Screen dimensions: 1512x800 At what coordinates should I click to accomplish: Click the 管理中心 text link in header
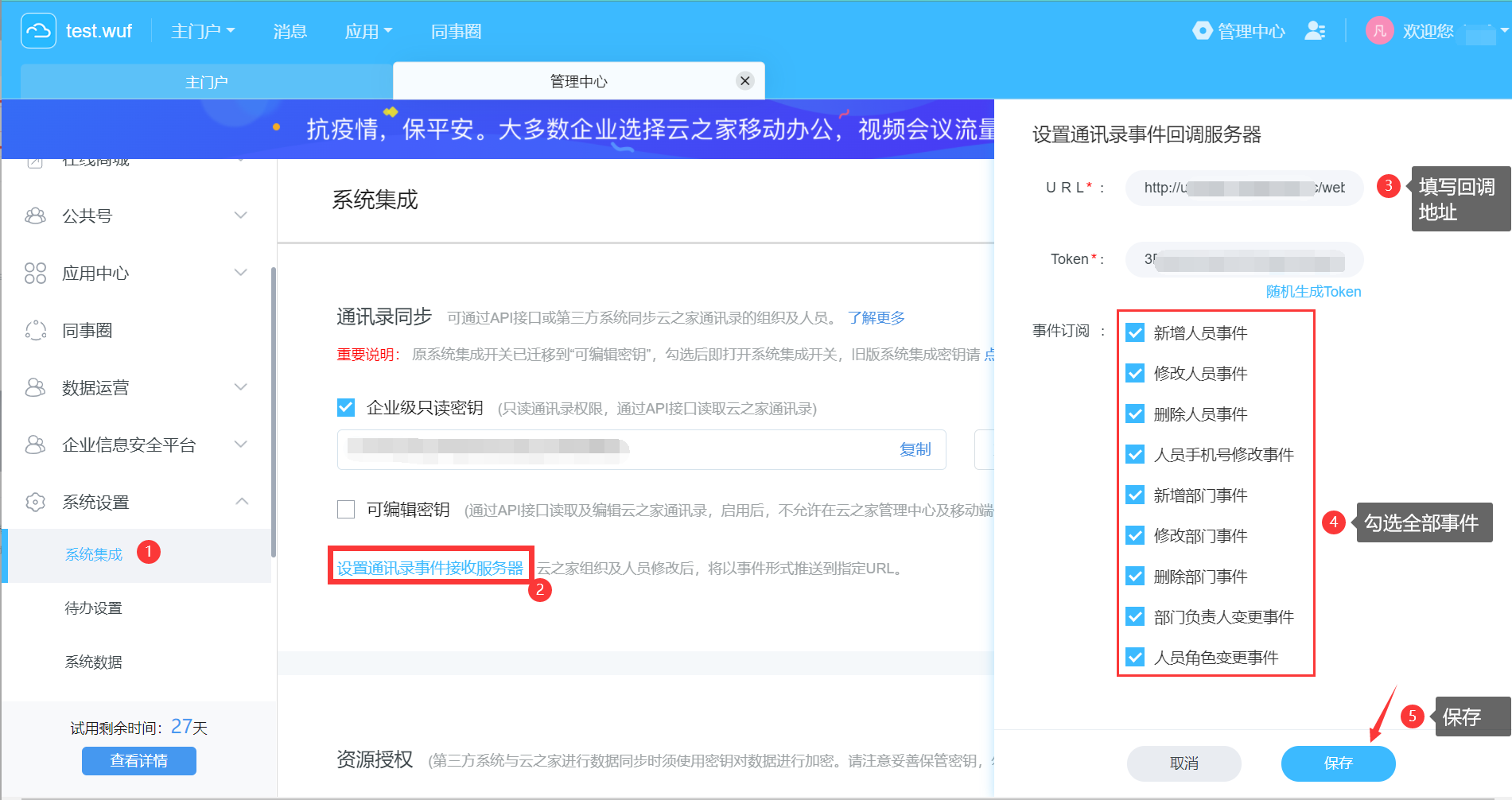[1252, 32]
